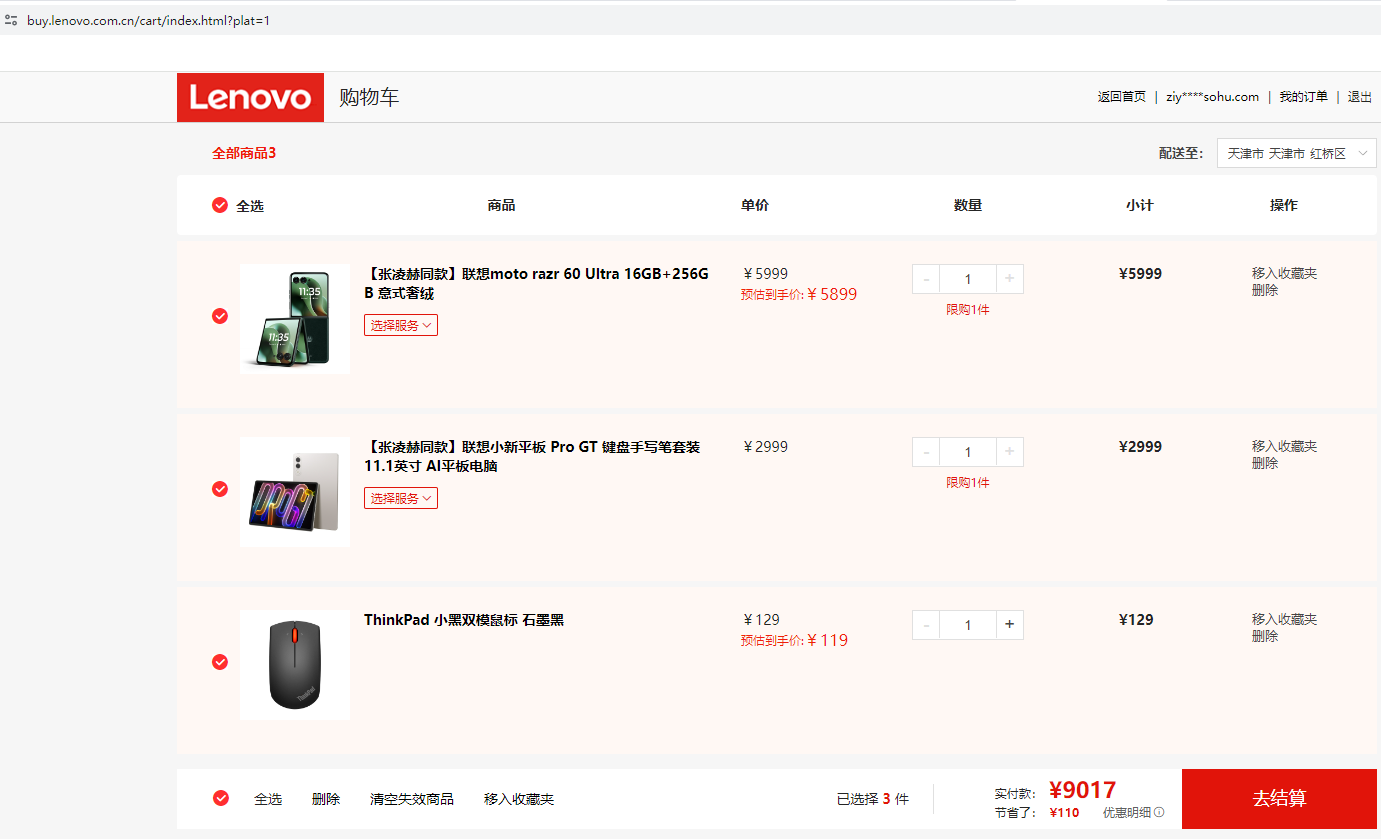Click the Lenovo logo

[250, 97]
